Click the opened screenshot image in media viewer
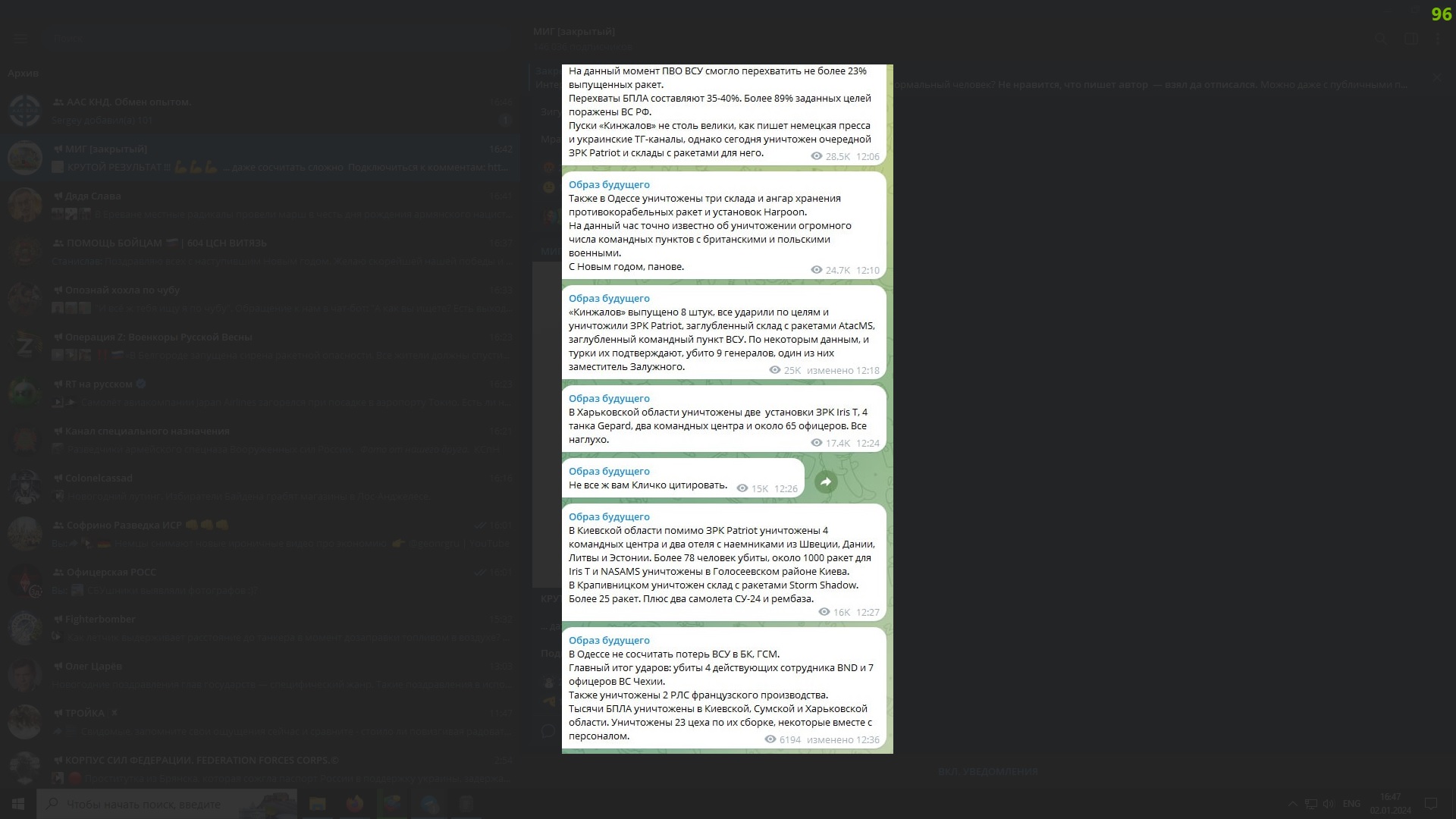The image size is (1456, 819). point(727,409)
